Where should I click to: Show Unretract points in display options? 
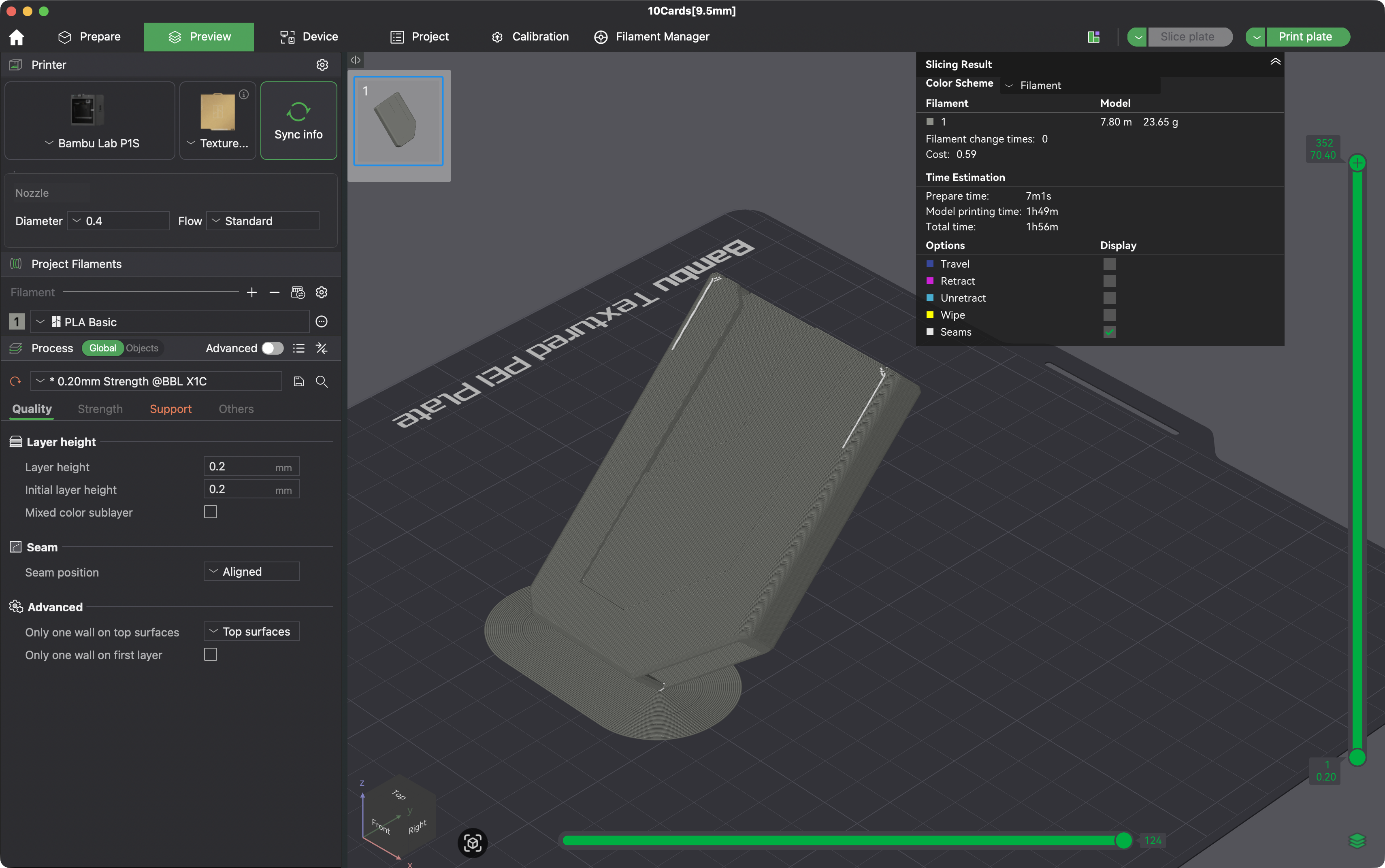[1109, 298]
